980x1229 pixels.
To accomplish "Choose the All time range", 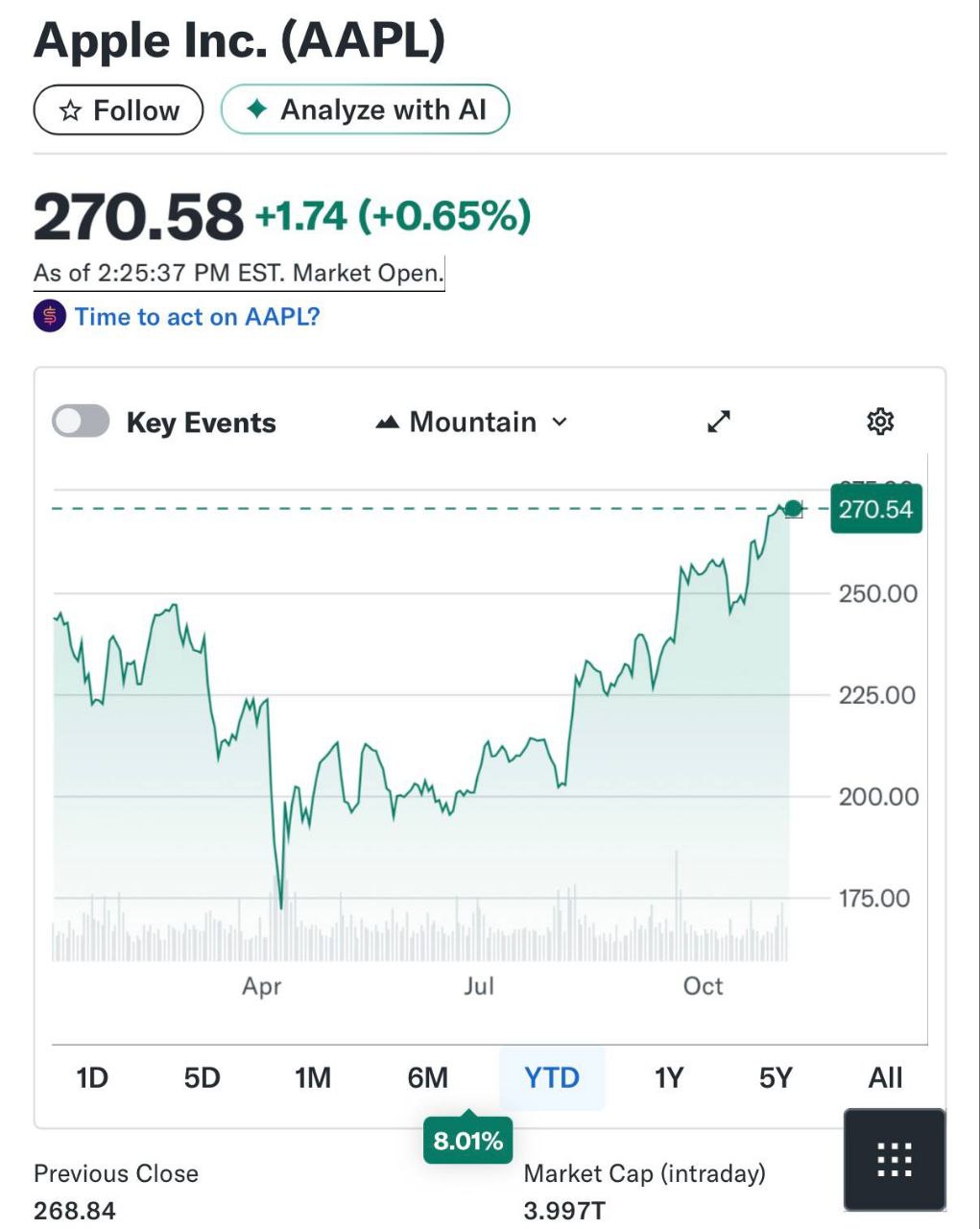I will (x=885, y=1077).
